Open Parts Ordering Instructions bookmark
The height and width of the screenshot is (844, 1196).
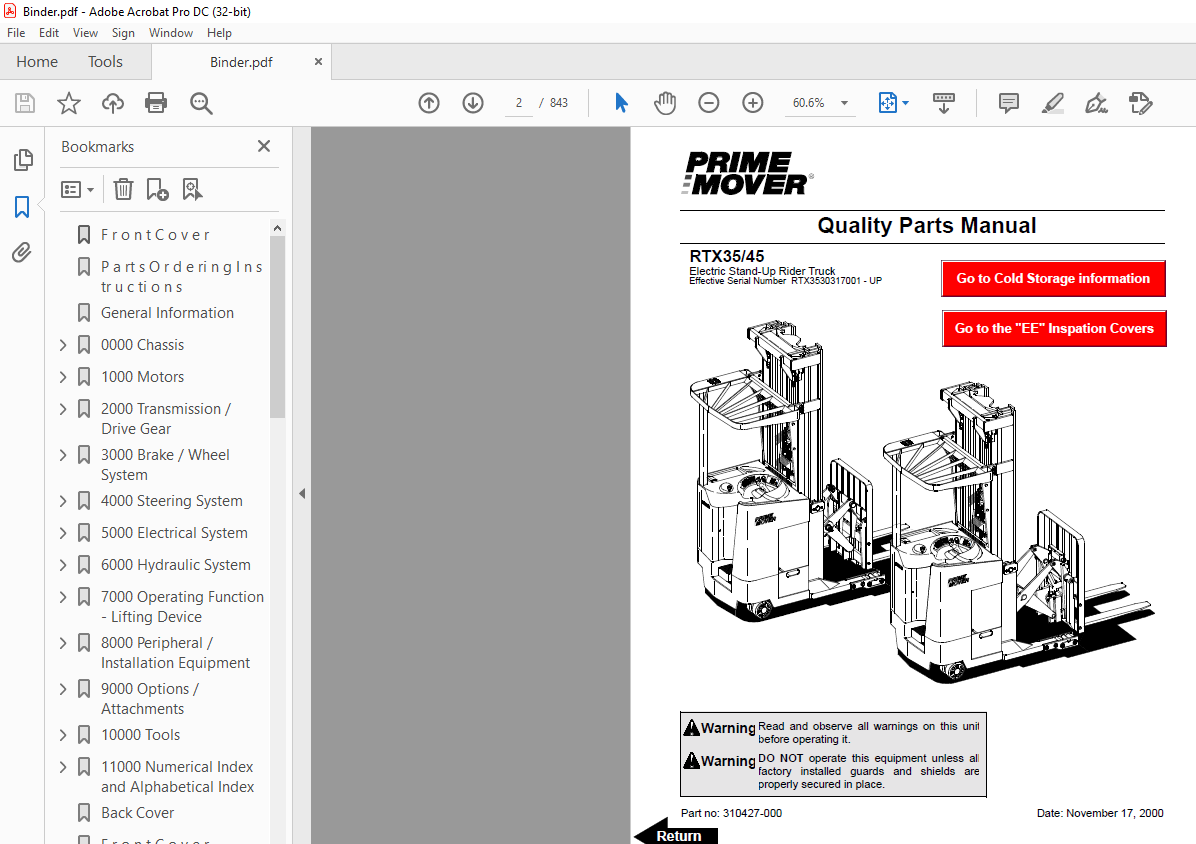[x=182, y=277]
